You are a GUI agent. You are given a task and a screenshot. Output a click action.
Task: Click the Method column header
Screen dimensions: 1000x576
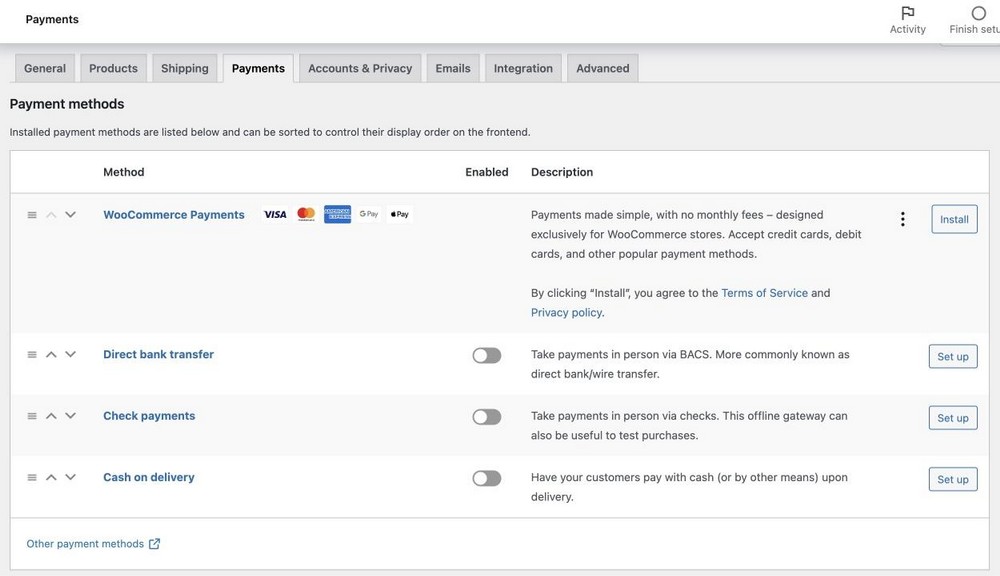(x=124, y=172)
